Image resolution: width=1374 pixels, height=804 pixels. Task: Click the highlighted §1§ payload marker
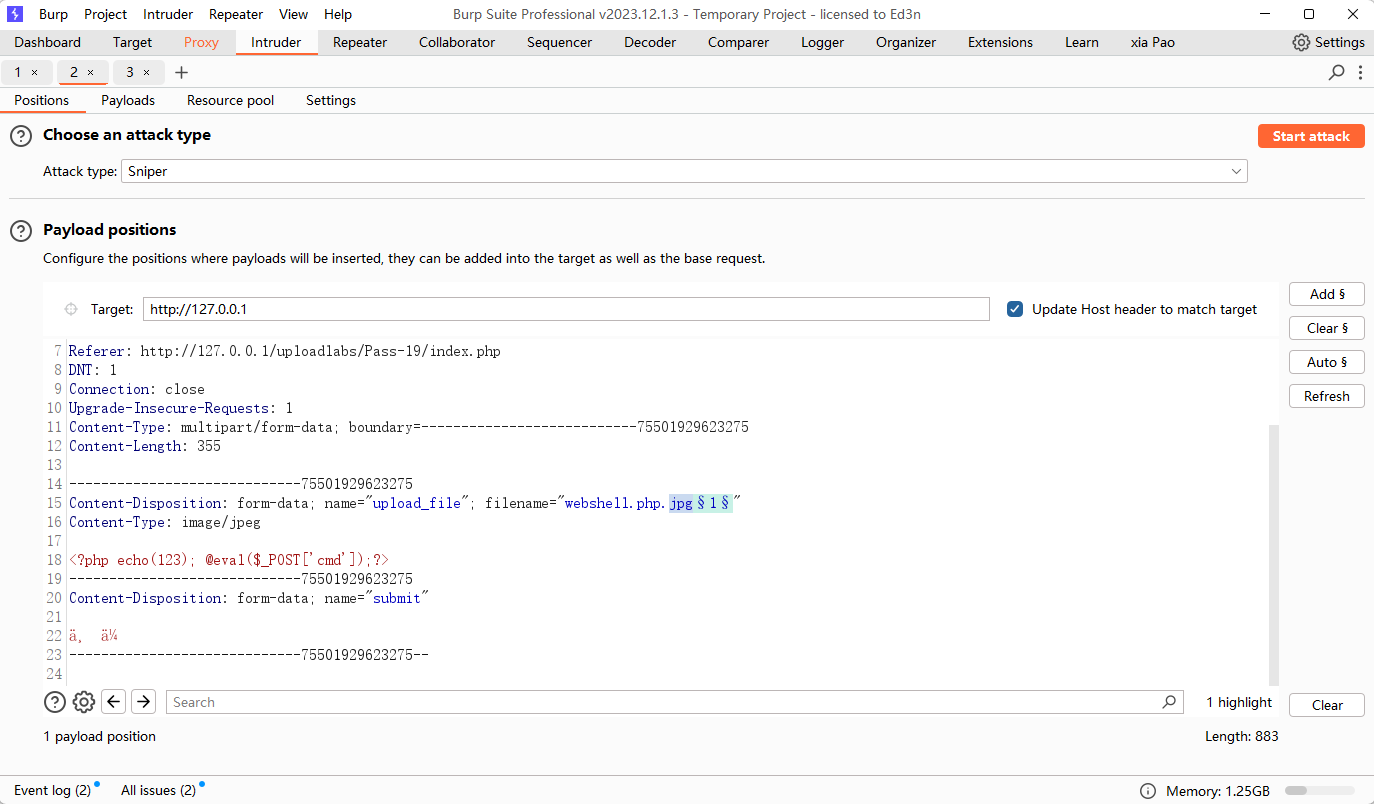click(x=714, y=503)
